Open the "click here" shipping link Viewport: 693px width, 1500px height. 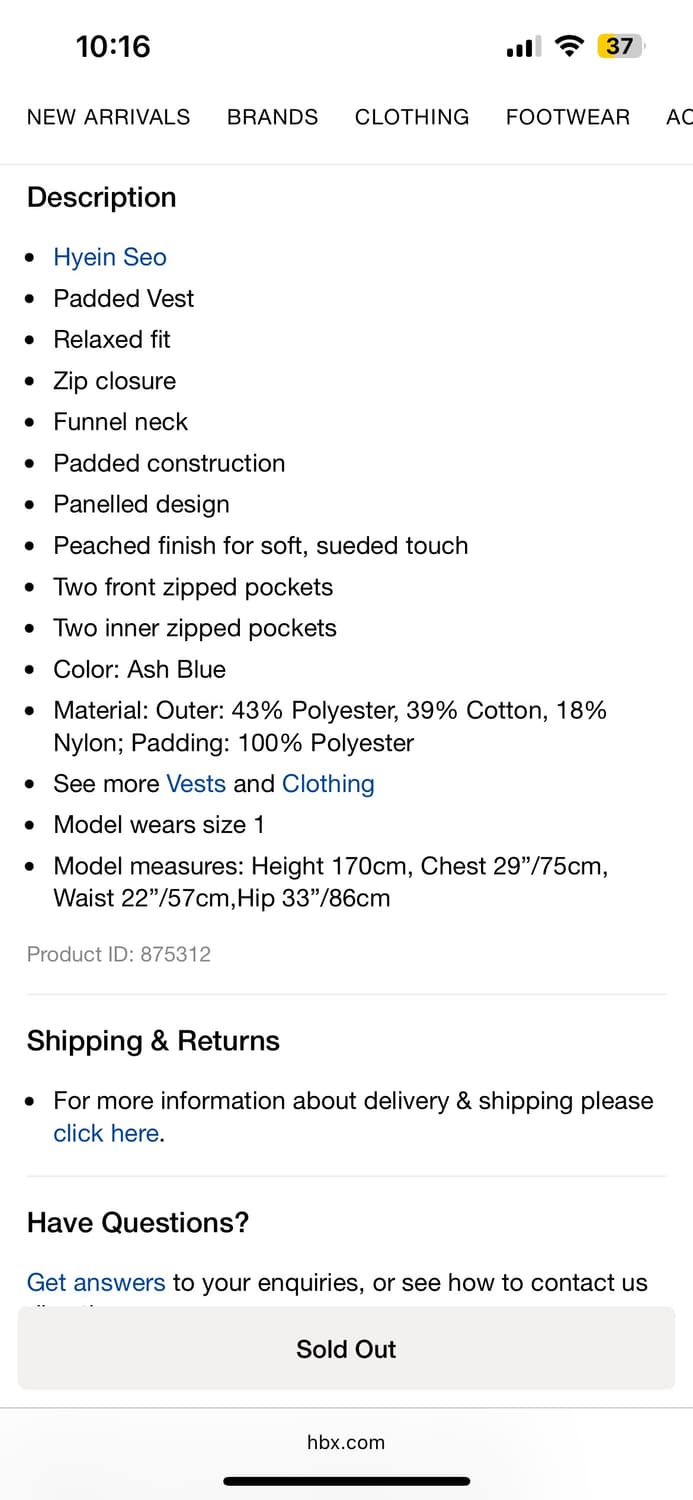coord(106,1133)
